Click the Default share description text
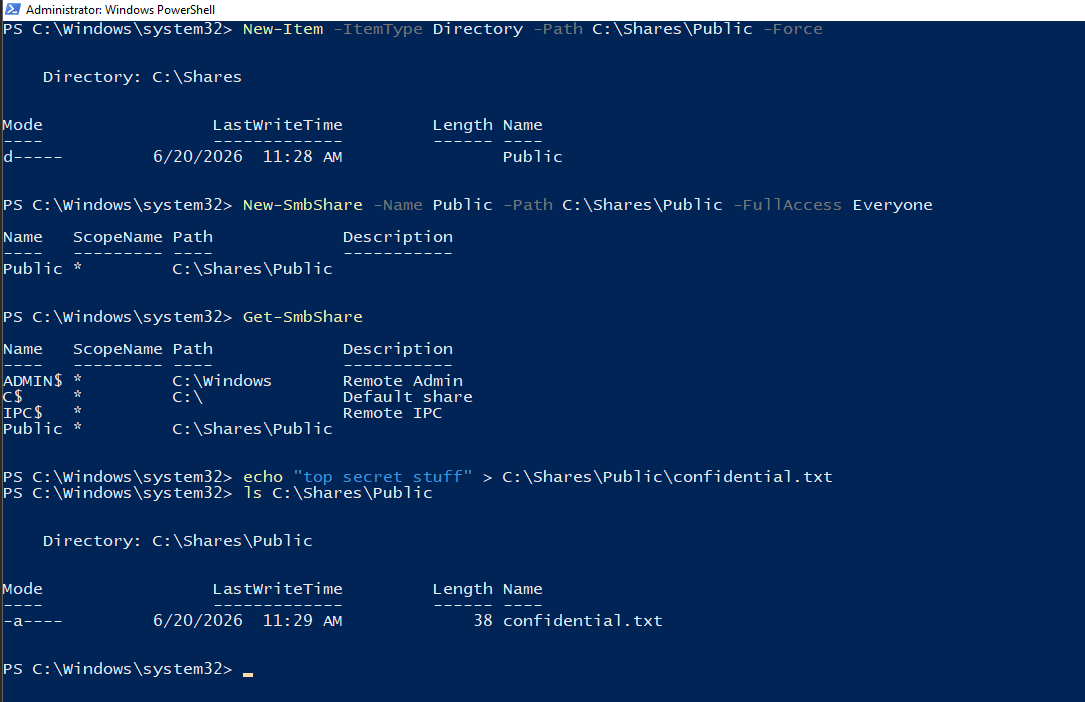This screenshot has height=702, width=1085. (x=408, y=397)
